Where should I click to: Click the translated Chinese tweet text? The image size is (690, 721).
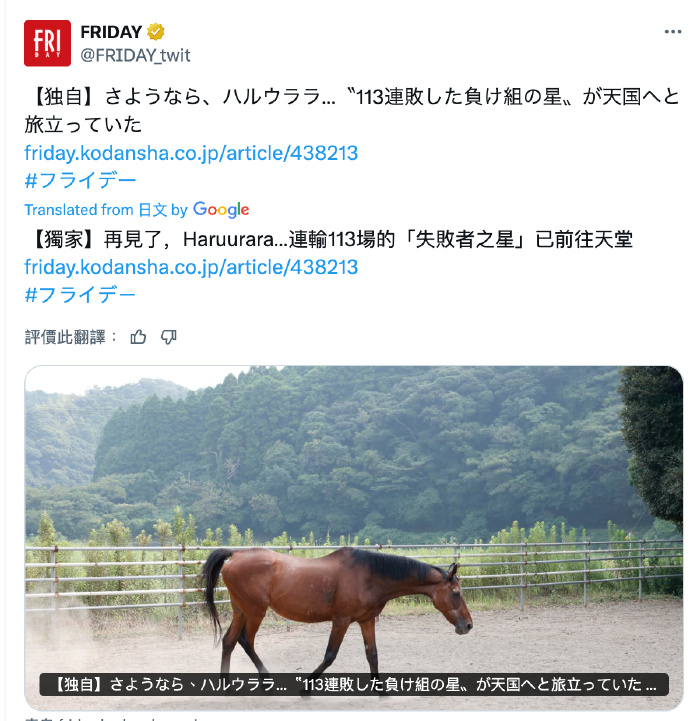coord(329,240)
